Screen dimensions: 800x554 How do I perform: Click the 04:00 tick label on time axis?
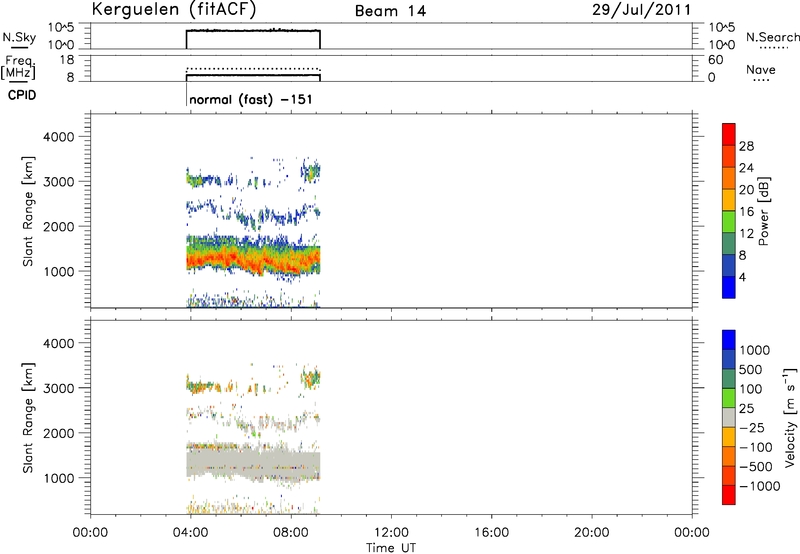(190, 533)
